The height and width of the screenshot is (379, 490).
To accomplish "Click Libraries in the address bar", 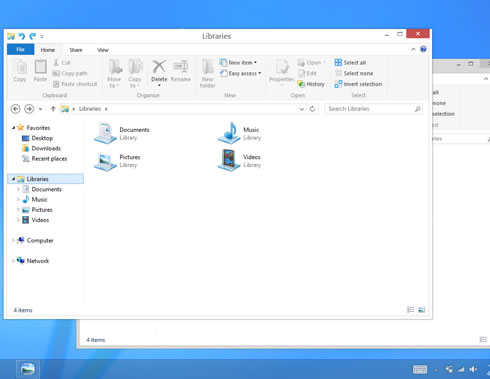I will [90, 109].
